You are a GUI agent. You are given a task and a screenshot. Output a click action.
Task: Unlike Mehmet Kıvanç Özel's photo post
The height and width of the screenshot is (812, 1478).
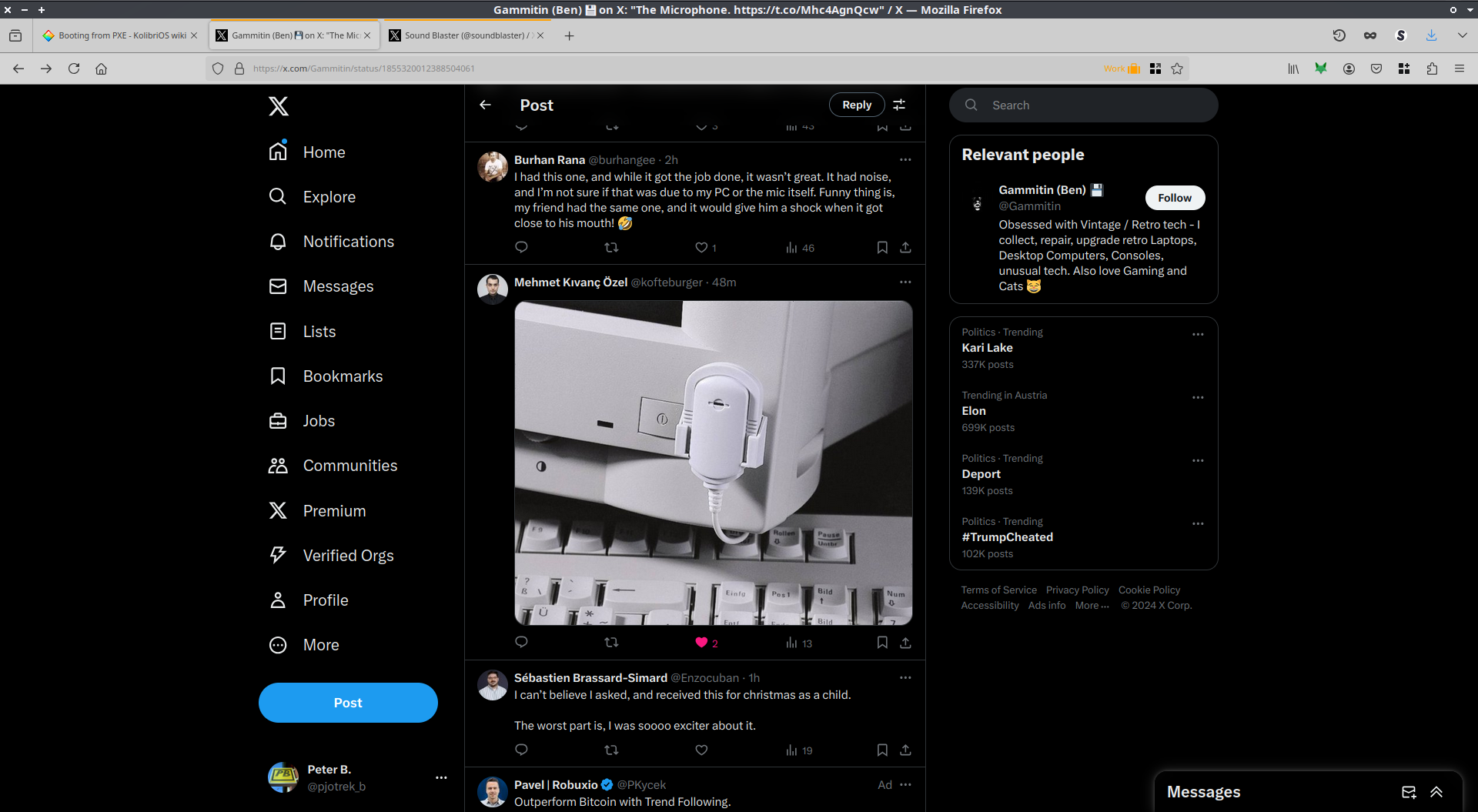[x=701, y=643]
